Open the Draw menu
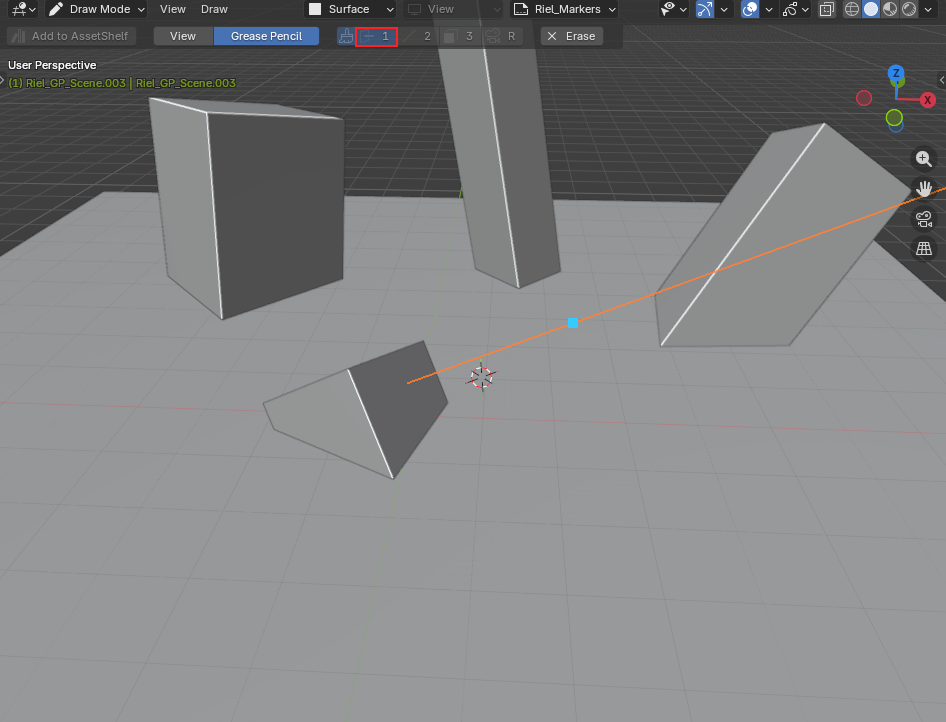This screenshot has width=946, height=722. (214, 9)
